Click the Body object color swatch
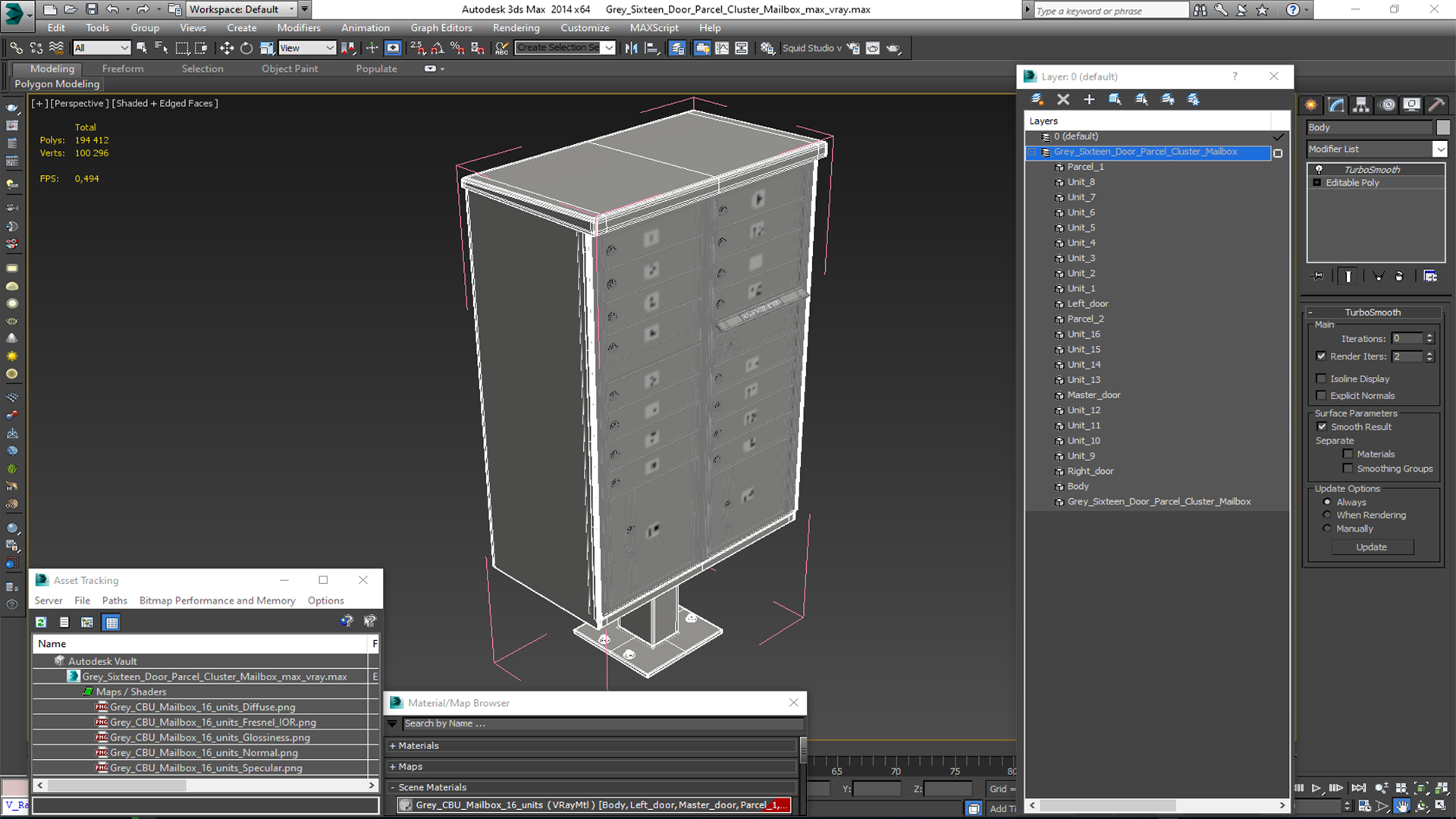Image resolution: width=1456 pixels, height=819 pixels. click(1443, 127)
